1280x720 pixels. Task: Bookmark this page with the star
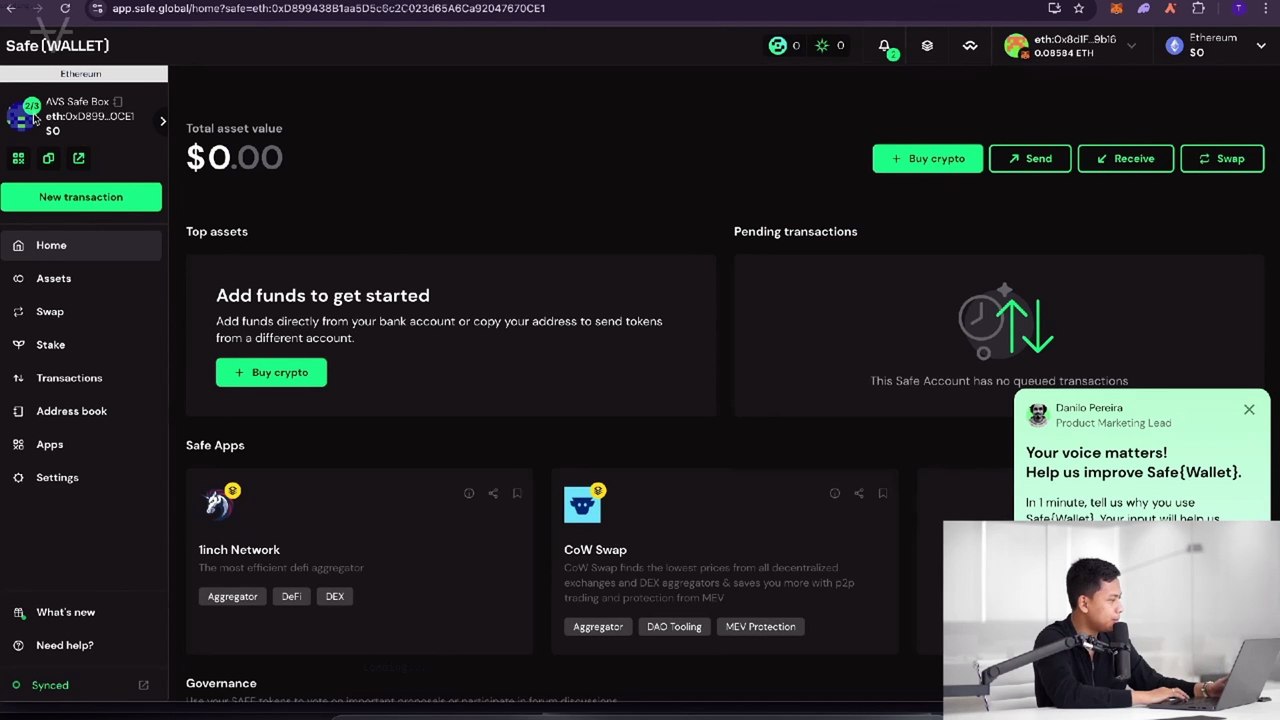pyautogui.click(x=1079, y=8)
